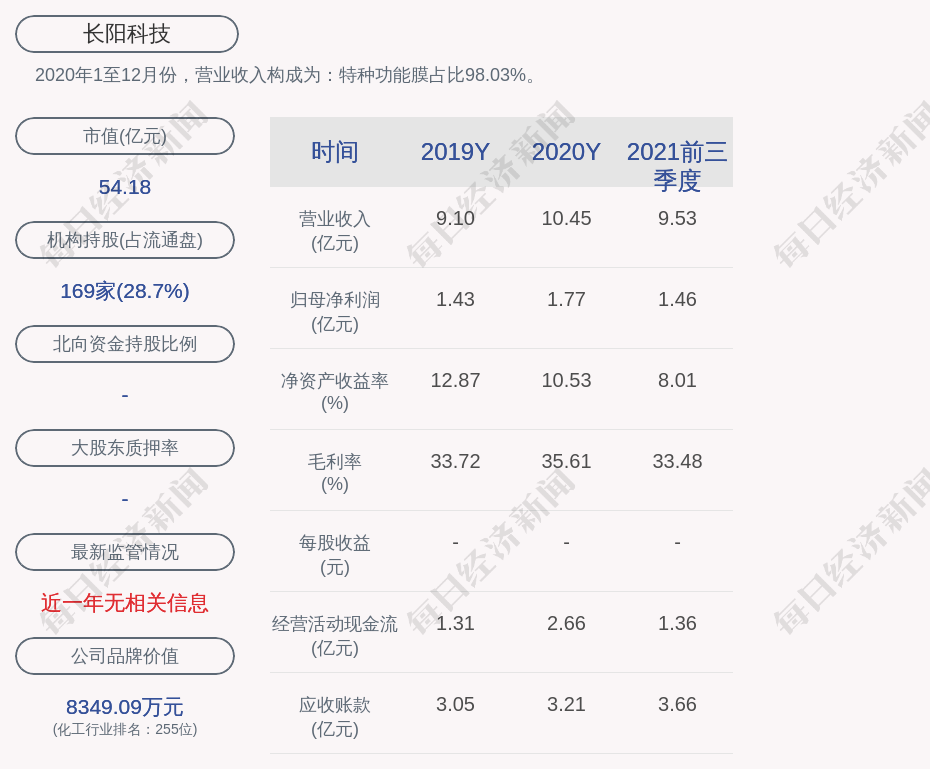Image resolution: width=930 pixels, height=769 pixels.
Task: Click the 2020Y column header
Action: [x=566, y=152]
